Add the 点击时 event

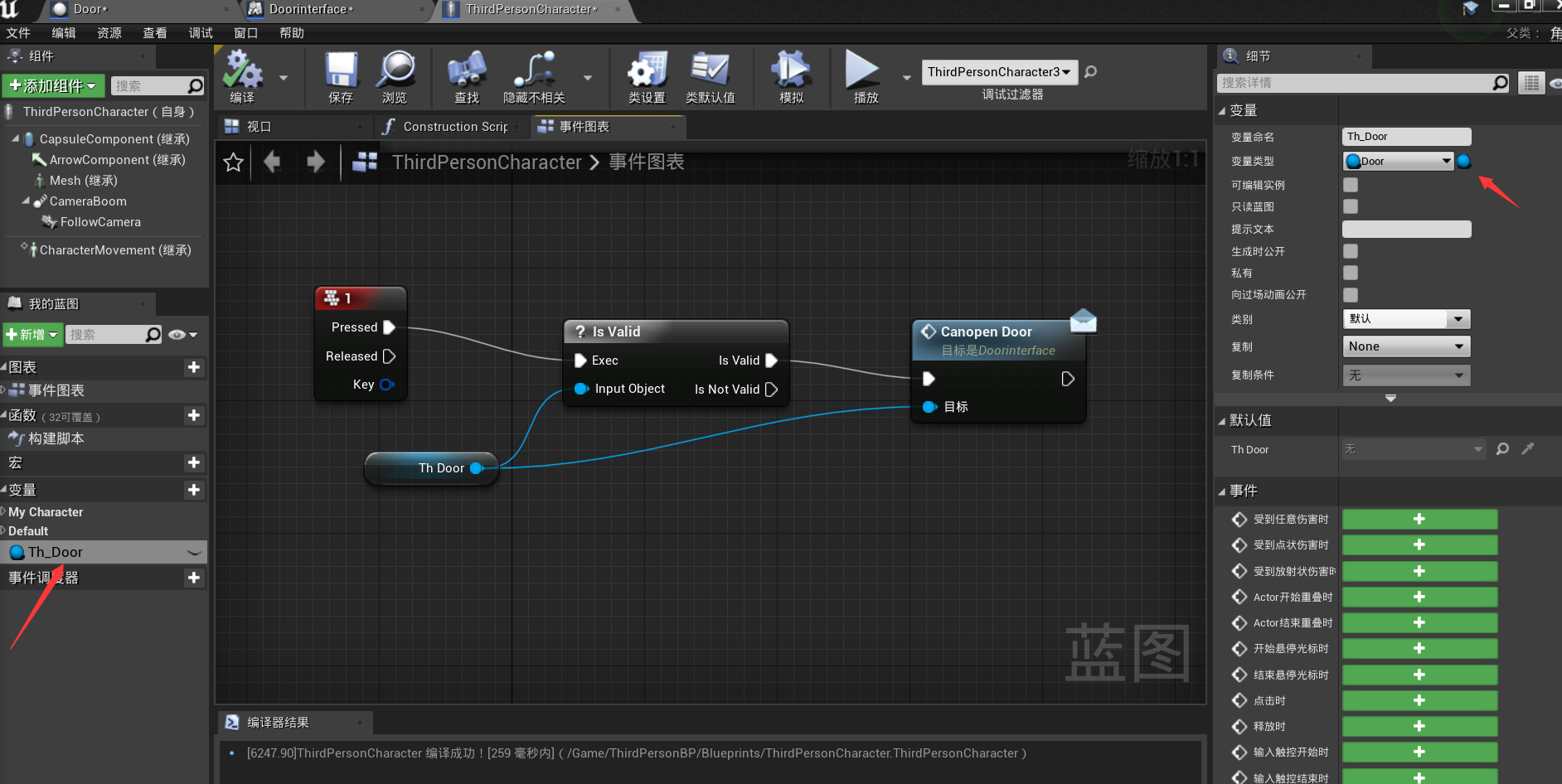1419,700
